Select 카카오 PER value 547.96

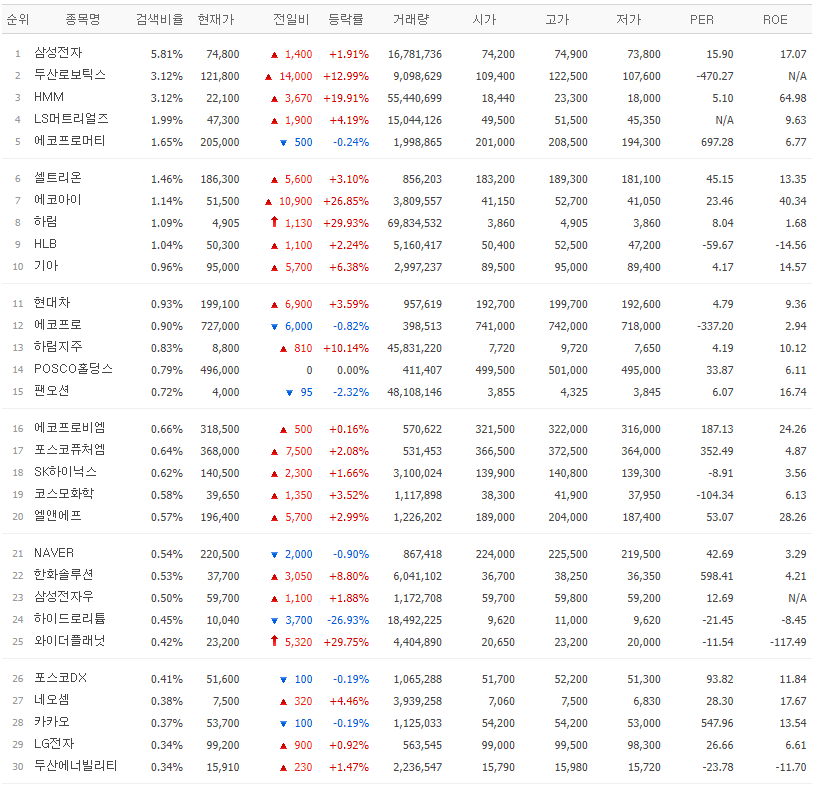pos(717,723)
